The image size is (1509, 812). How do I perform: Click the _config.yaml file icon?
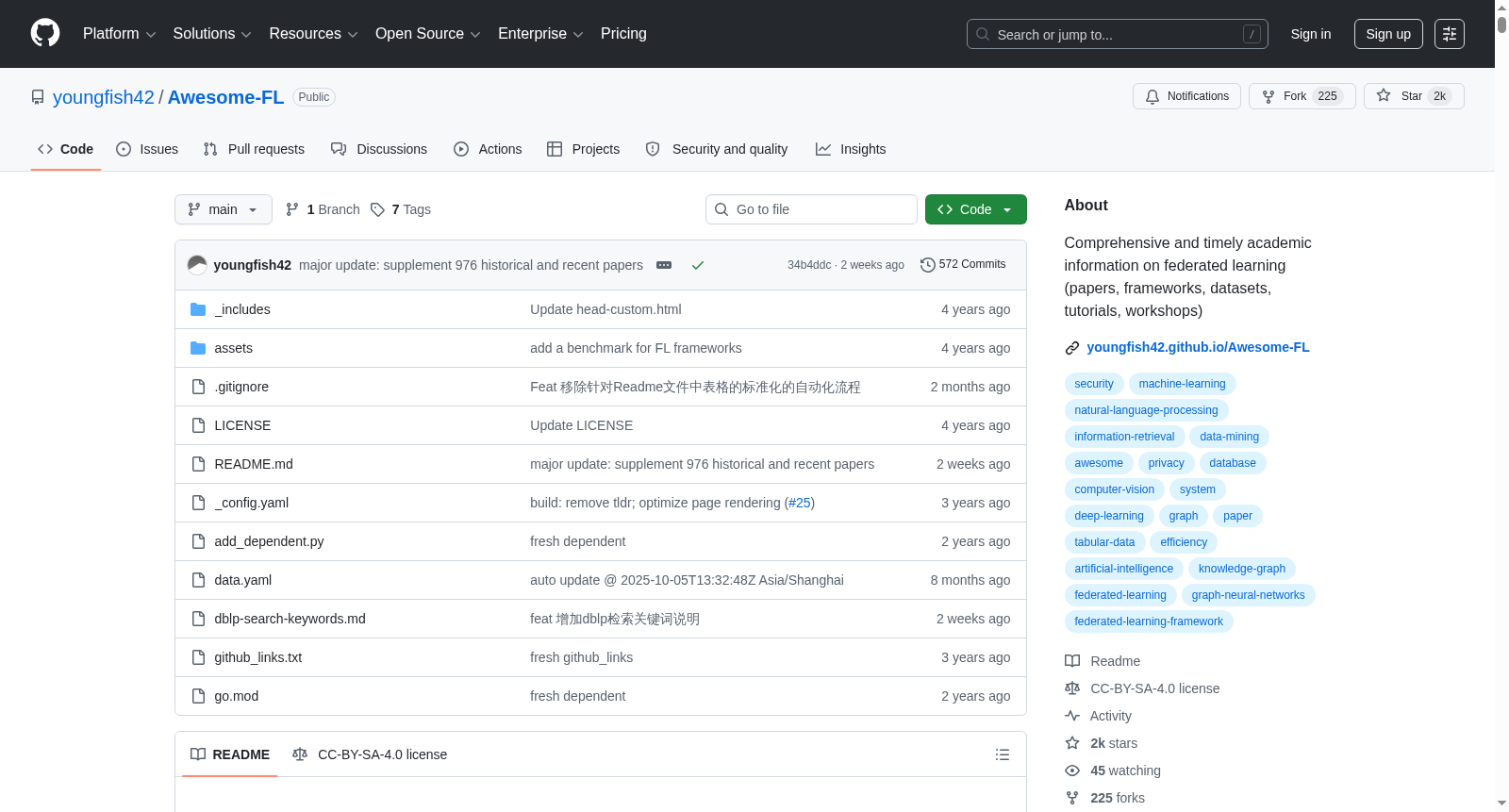(x=198, y=503)
